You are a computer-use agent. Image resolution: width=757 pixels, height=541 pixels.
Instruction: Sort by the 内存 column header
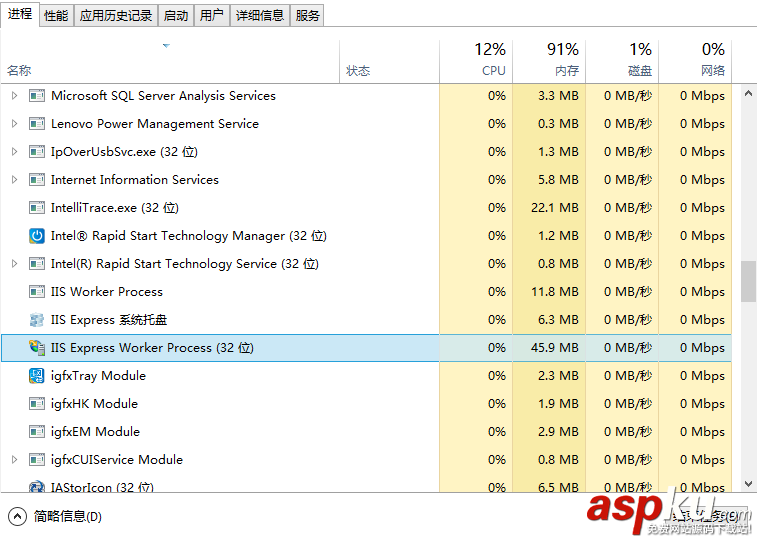click(549, 62)
